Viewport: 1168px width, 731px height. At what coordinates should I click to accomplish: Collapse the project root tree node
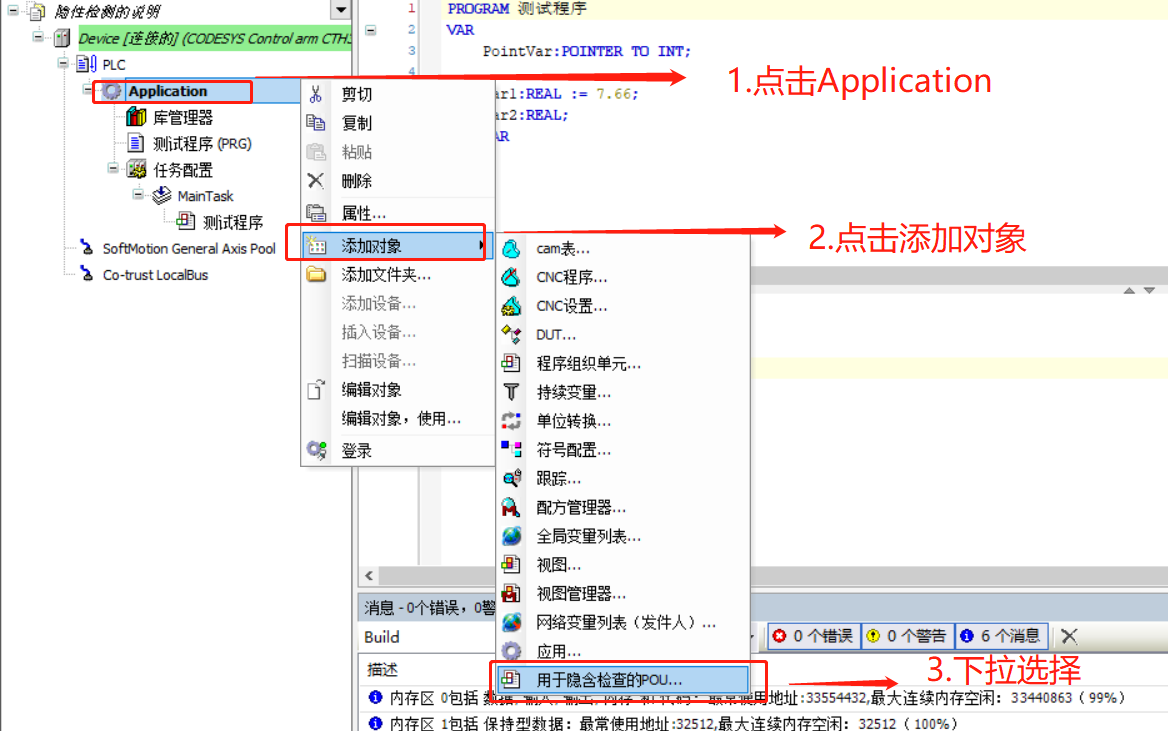13,10
